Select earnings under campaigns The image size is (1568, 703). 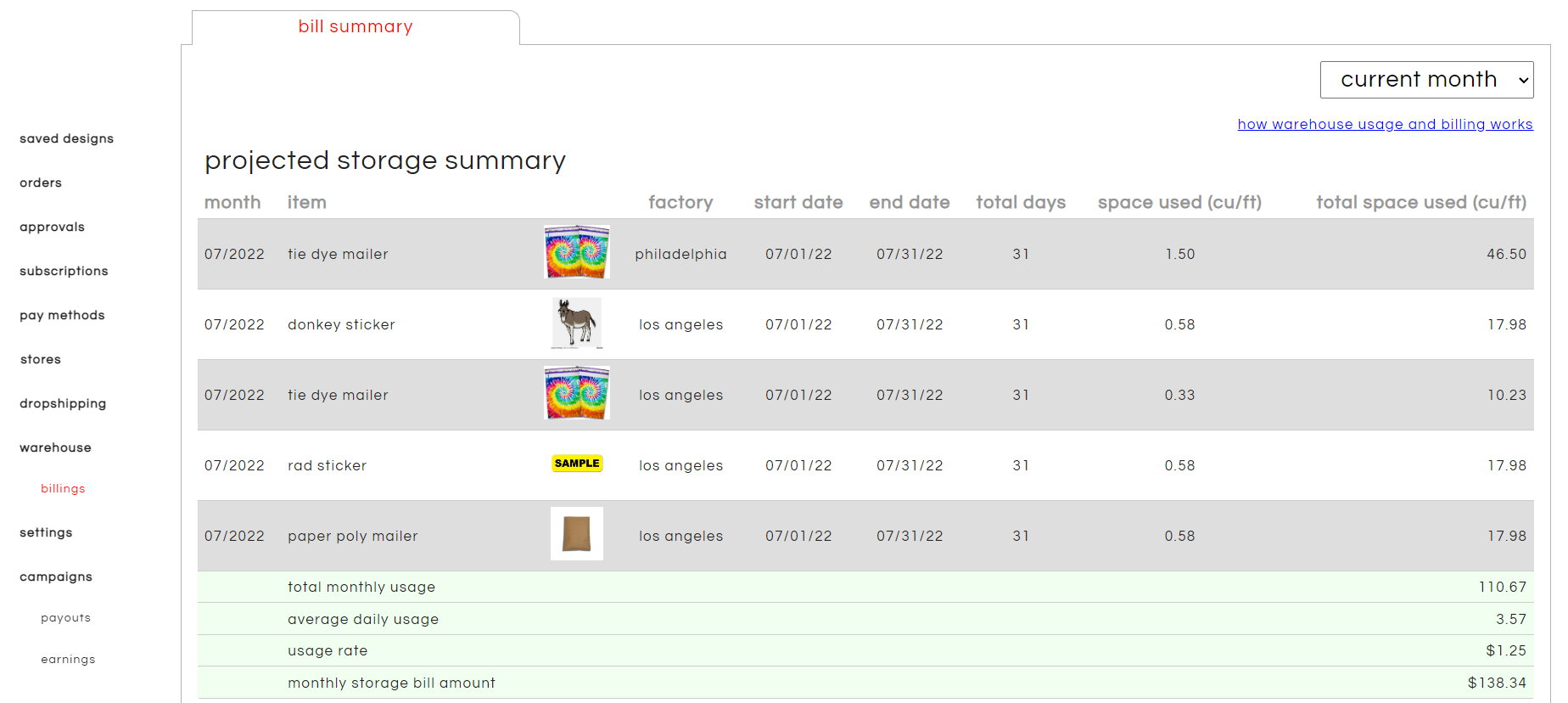coord(68,660)
